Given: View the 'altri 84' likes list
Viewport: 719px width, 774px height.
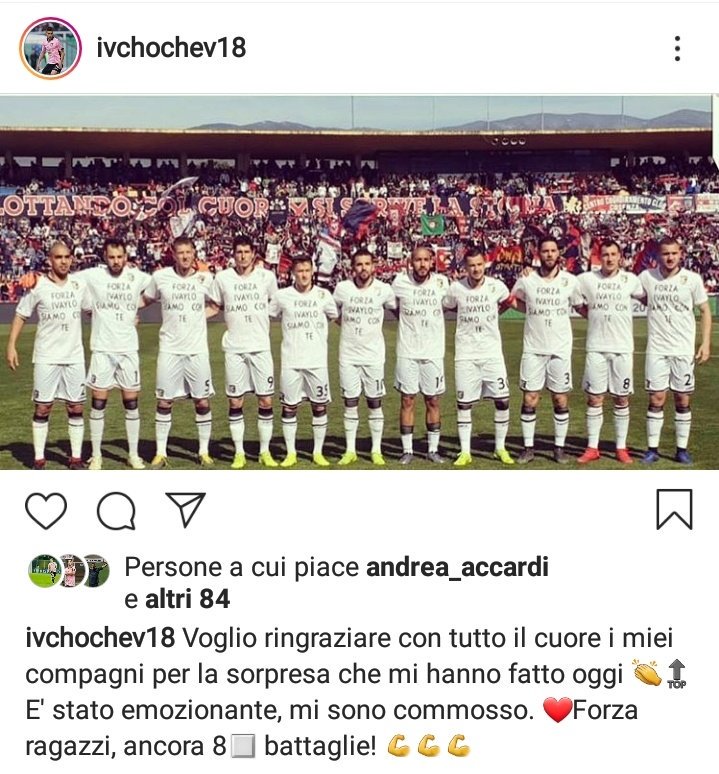Looking at the screenshot, I should (188, 599).
